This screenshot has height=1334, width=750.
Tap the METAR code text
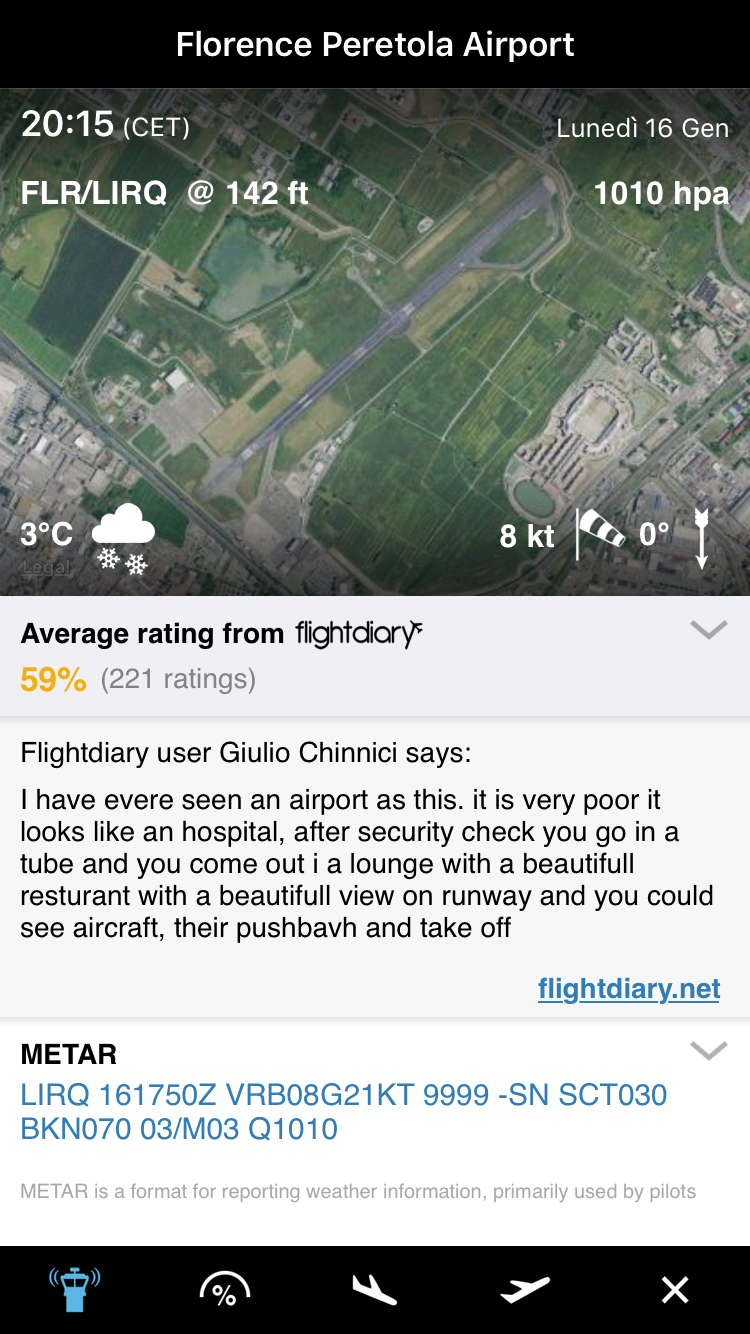click(343, 1112)
